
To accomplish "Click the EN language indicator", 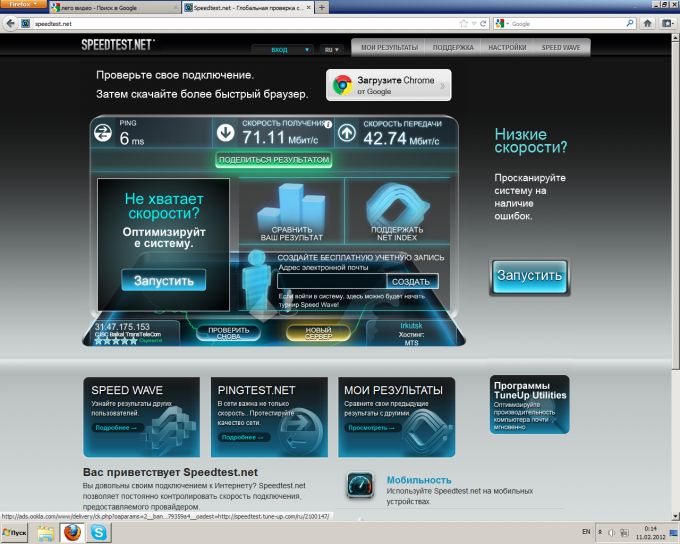I will click(586, 531).
